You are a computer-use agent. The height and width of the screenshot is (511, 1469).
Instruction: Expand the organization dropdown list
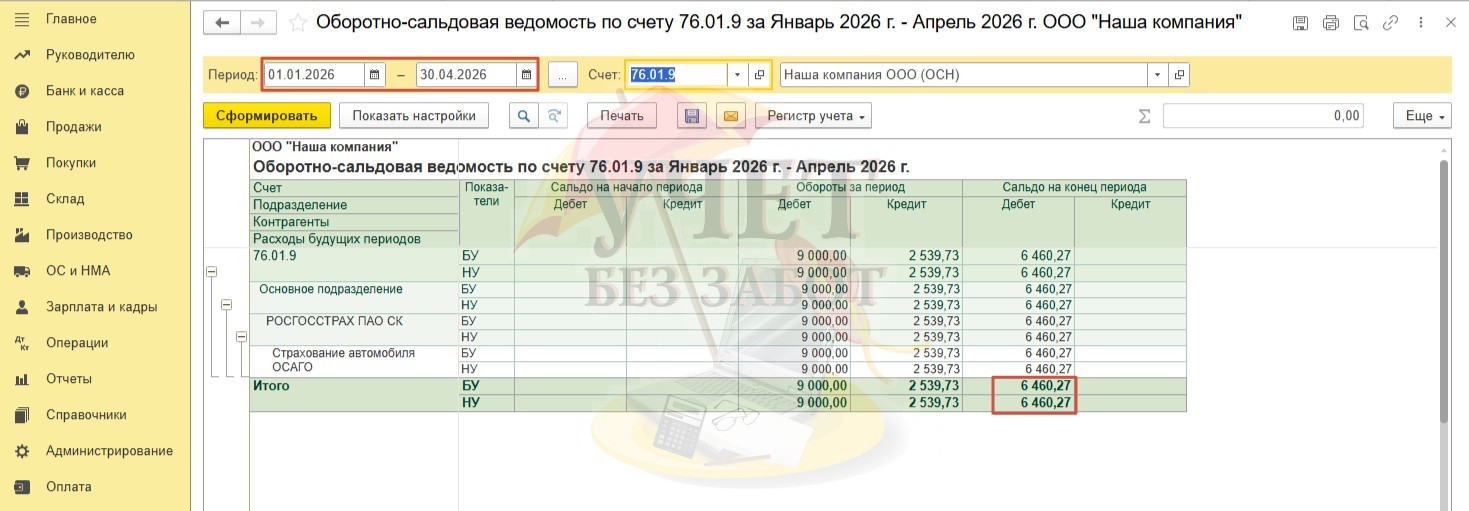point(1157,75)
